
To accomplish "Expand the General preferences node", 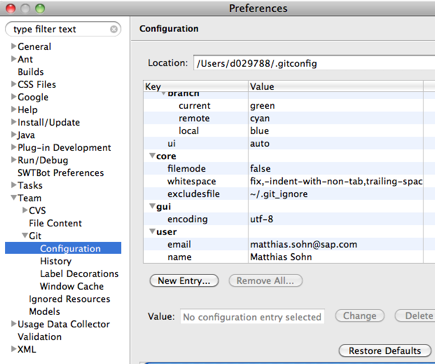I will point(14,46).
